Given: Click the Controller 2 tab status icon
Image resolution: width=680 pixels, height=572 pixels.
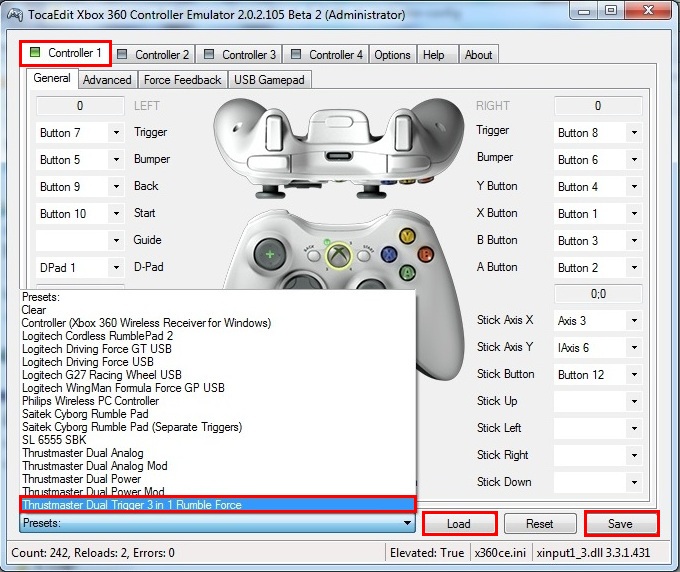Looking at the screenshot, I should tap(123, 55).
